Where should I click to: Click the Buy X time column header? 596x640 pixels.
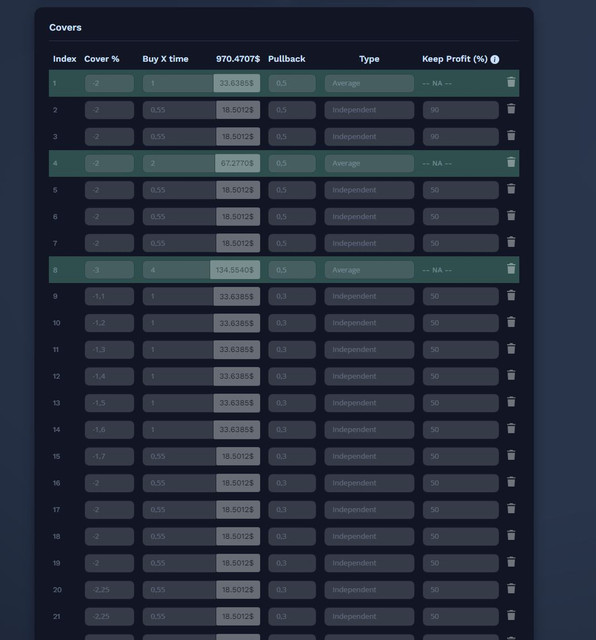click(165, 59)
